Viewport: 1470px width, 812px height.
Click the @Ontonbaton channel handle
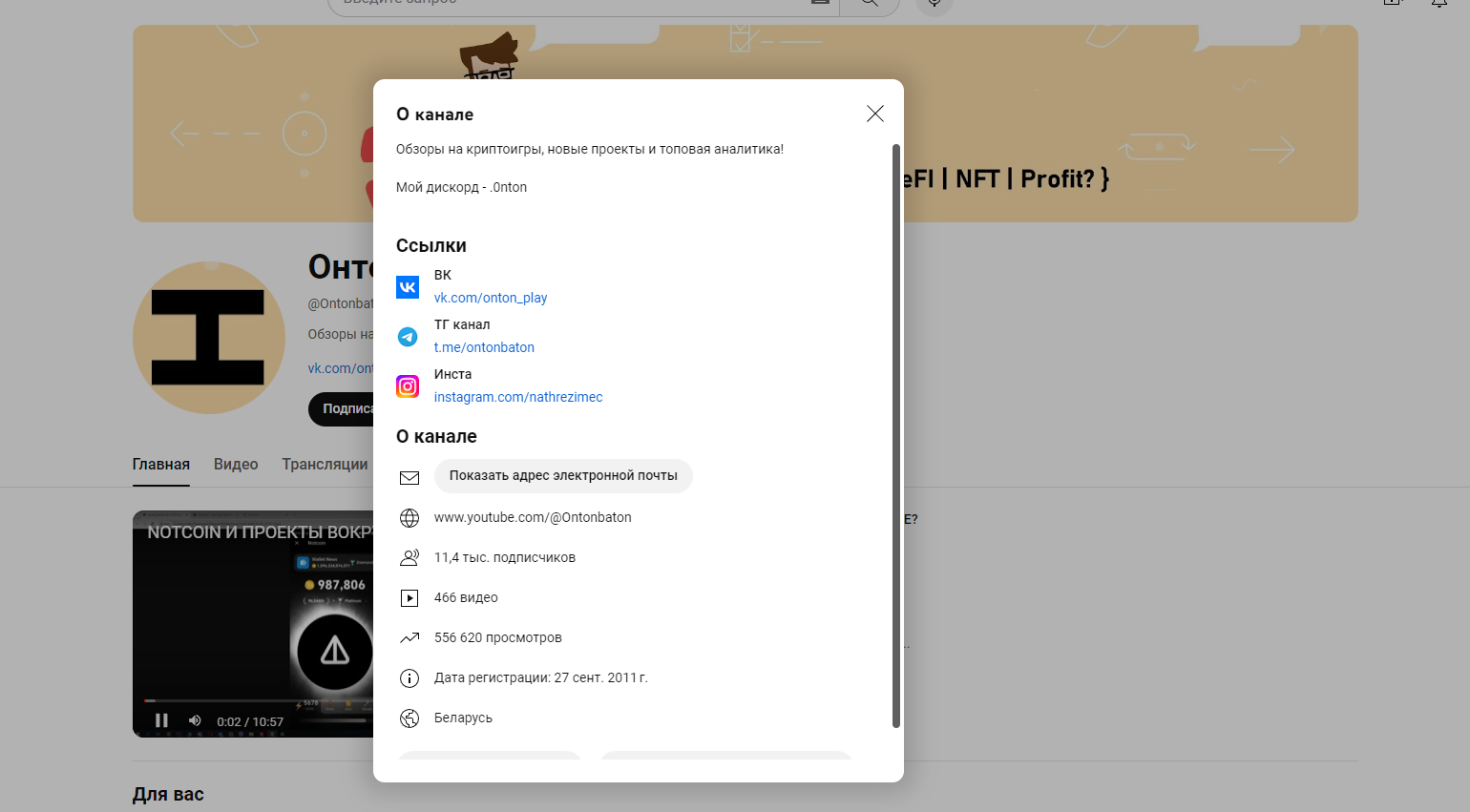[341, 303]
